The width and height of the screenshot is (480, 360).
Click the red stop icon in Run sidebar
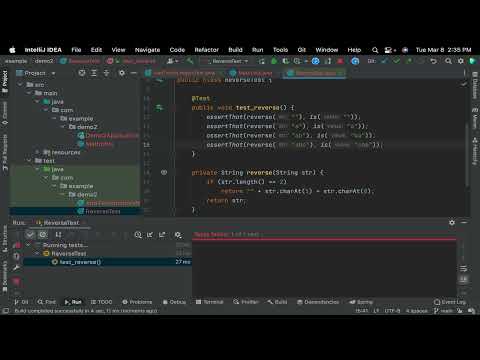point(16,282)
